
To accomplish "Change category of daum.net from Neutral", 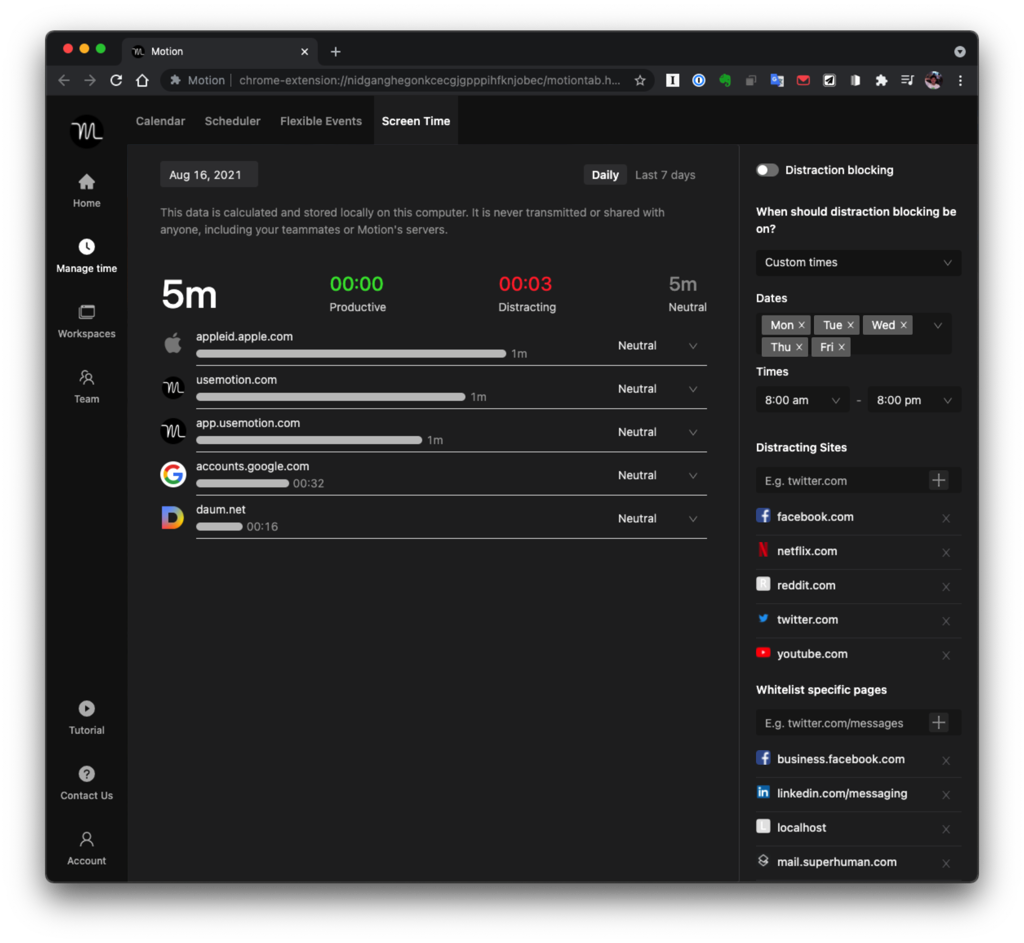I will pos(658,518).
